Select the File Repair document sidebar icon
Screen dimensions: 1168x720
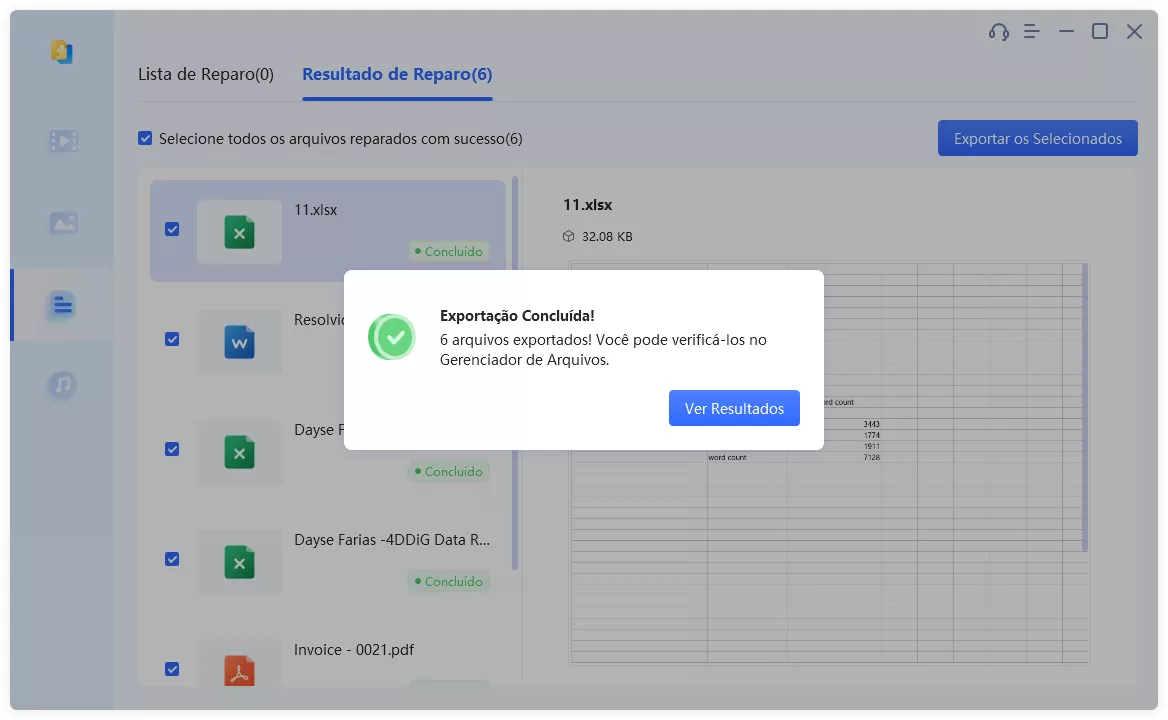point(63,304)
